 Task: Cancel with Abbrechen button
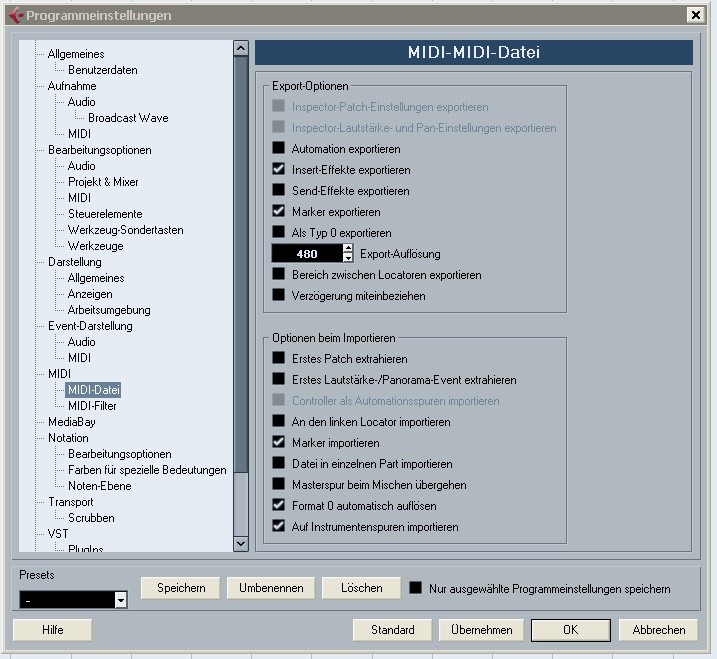[x=658, y=630]
